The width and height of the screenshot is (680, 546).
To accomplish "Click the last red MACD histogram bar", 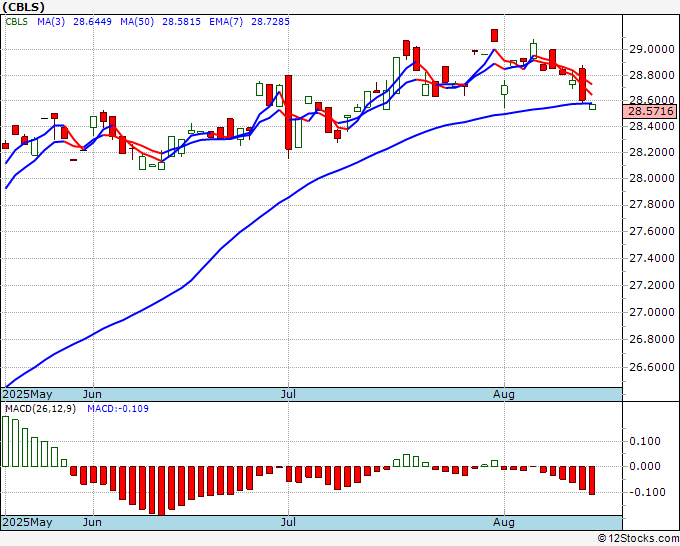I will (x=592, y=481).
